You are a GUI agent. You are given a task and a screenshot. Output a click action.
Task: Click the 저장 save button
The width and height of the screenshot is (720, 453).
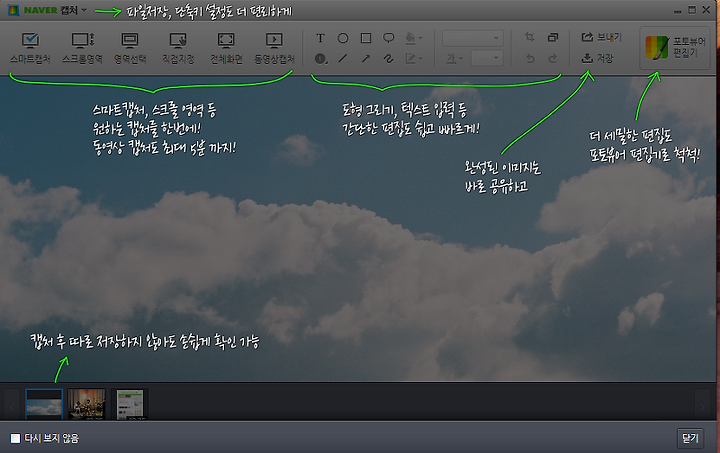tap(597, 58)
